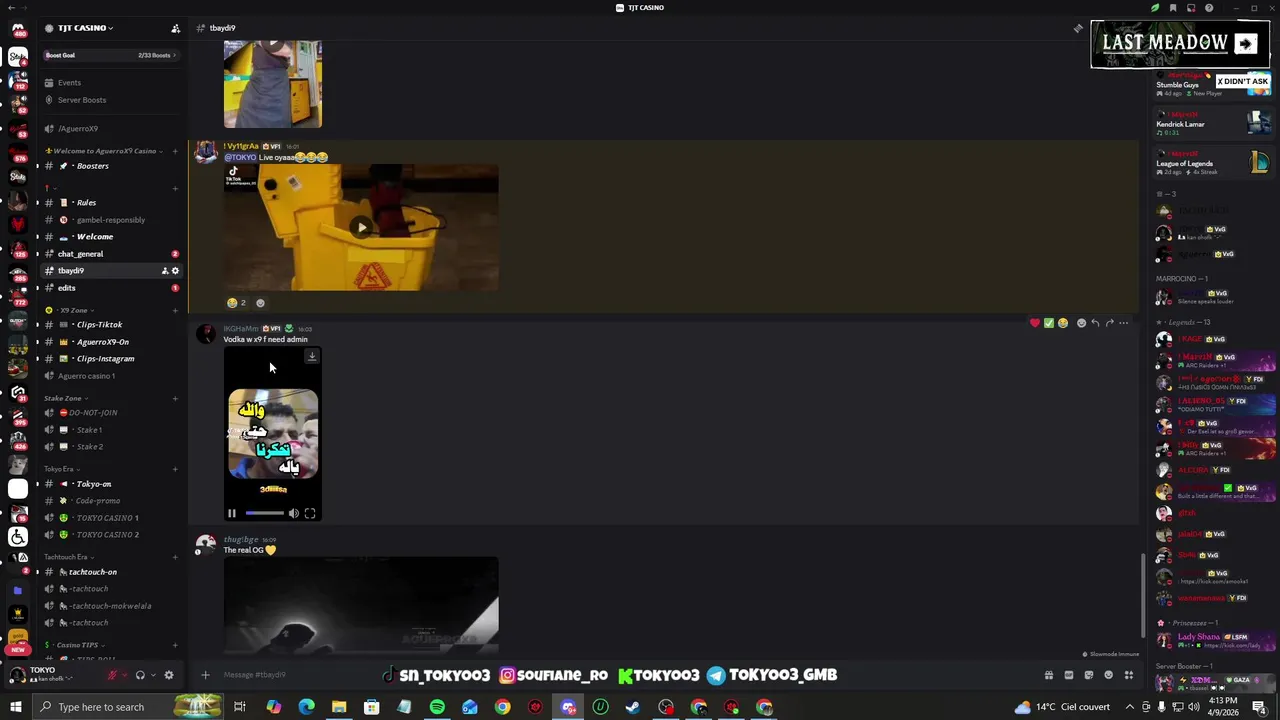This screenshot has height=720, width=1280.
Task: Join the Stake 1 voice channel
Action: tap(110, 430)
